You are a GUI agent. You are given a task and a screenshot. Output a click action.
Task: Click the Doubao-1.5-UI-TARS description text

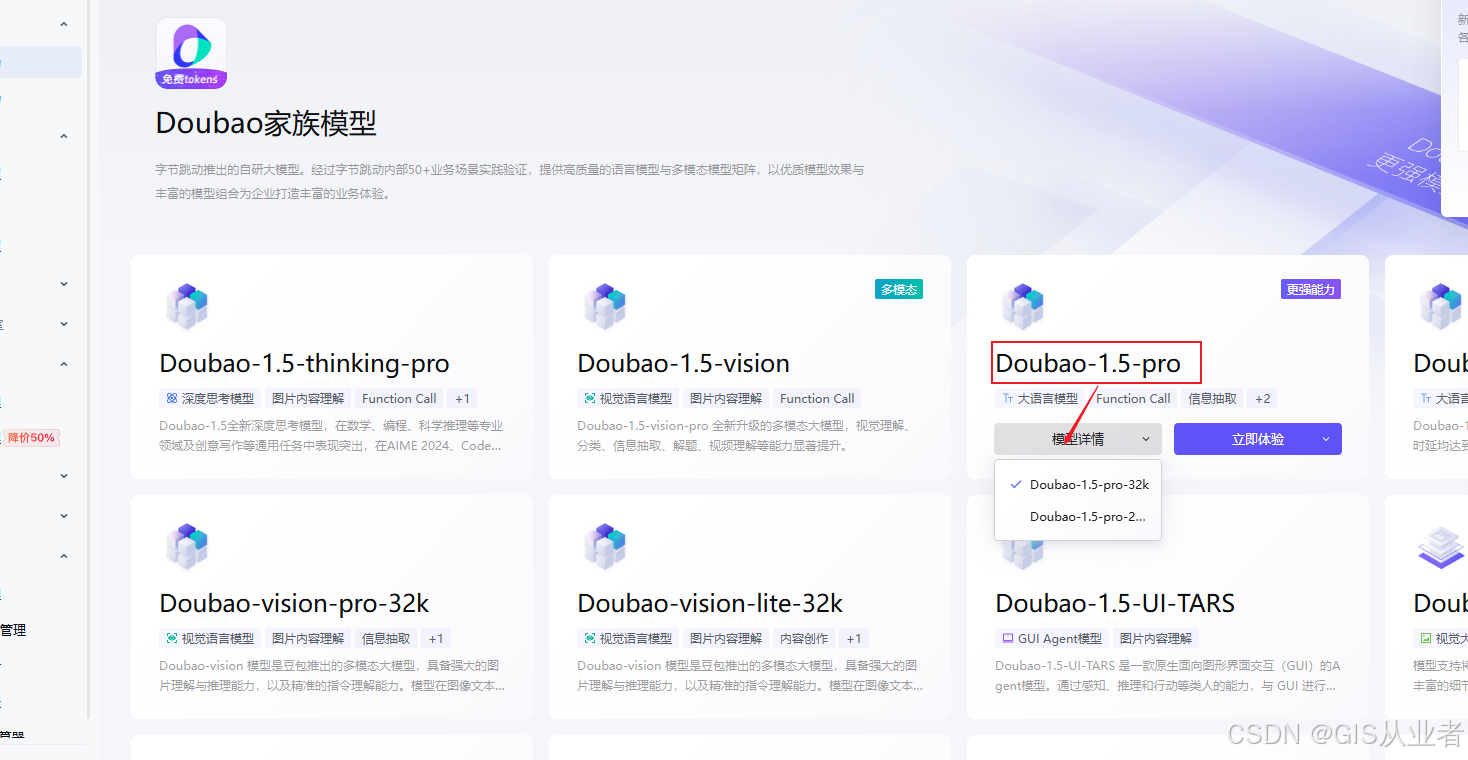pyautogui.click(x=1168, y=675)
